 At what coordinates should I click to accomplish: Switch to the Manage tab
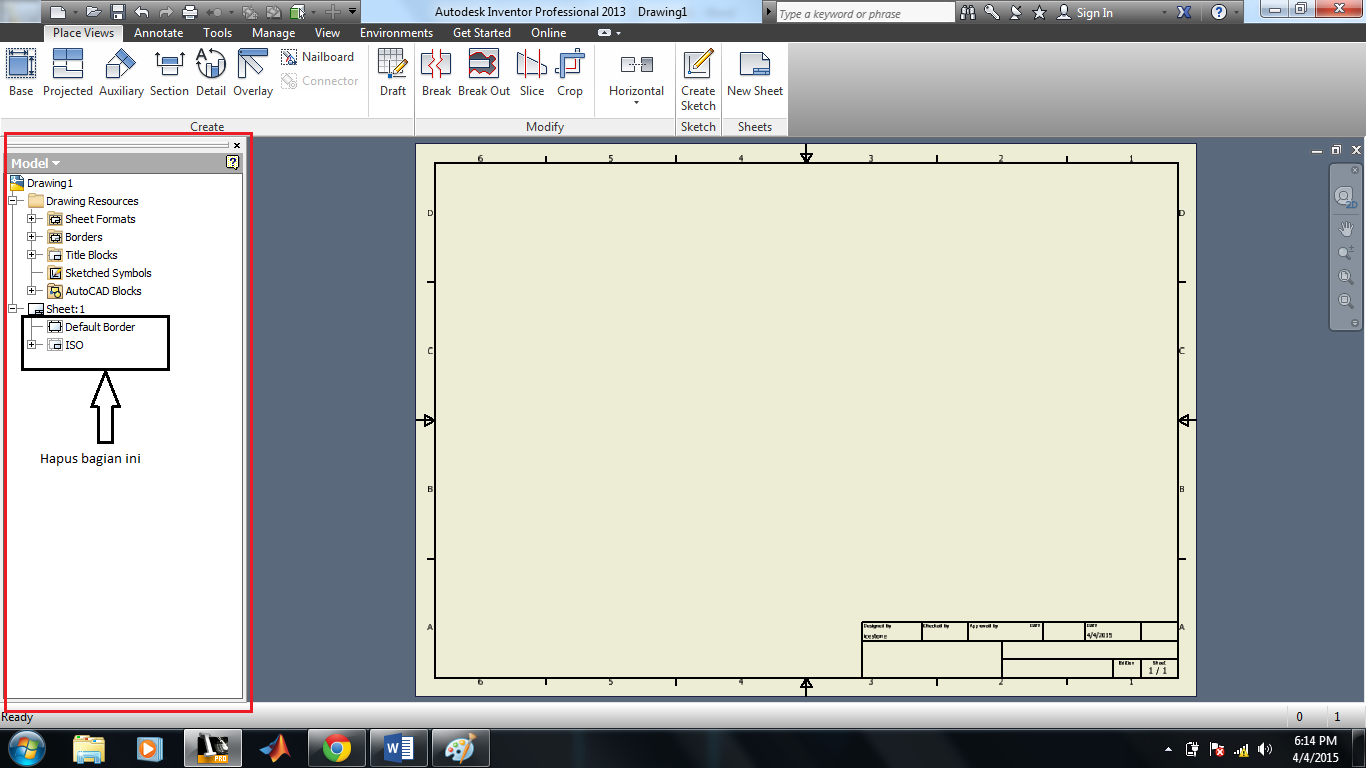pos(273,33)
